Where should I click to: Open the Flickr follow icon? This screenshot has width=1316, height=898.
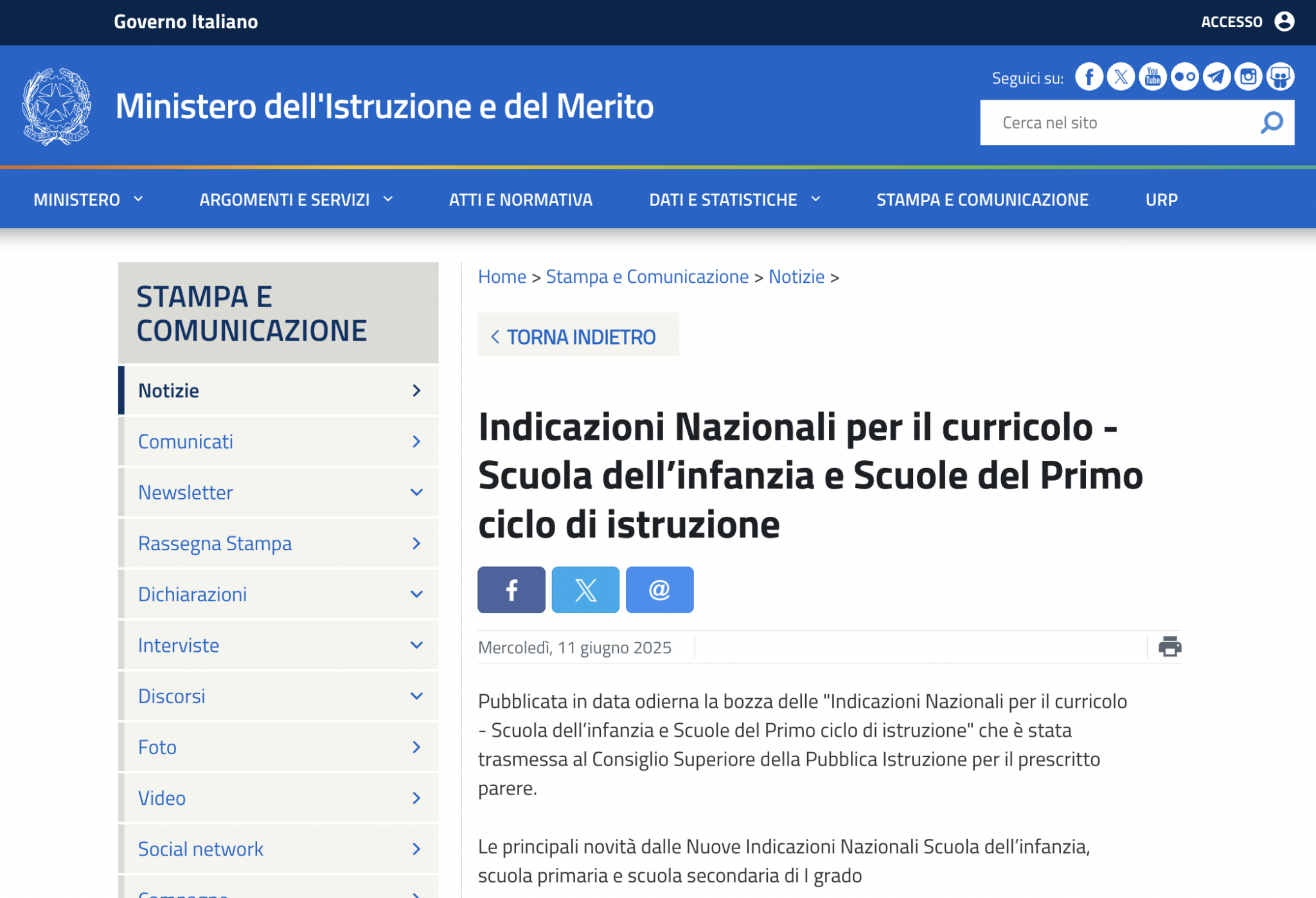click(x=1184, y=77)
